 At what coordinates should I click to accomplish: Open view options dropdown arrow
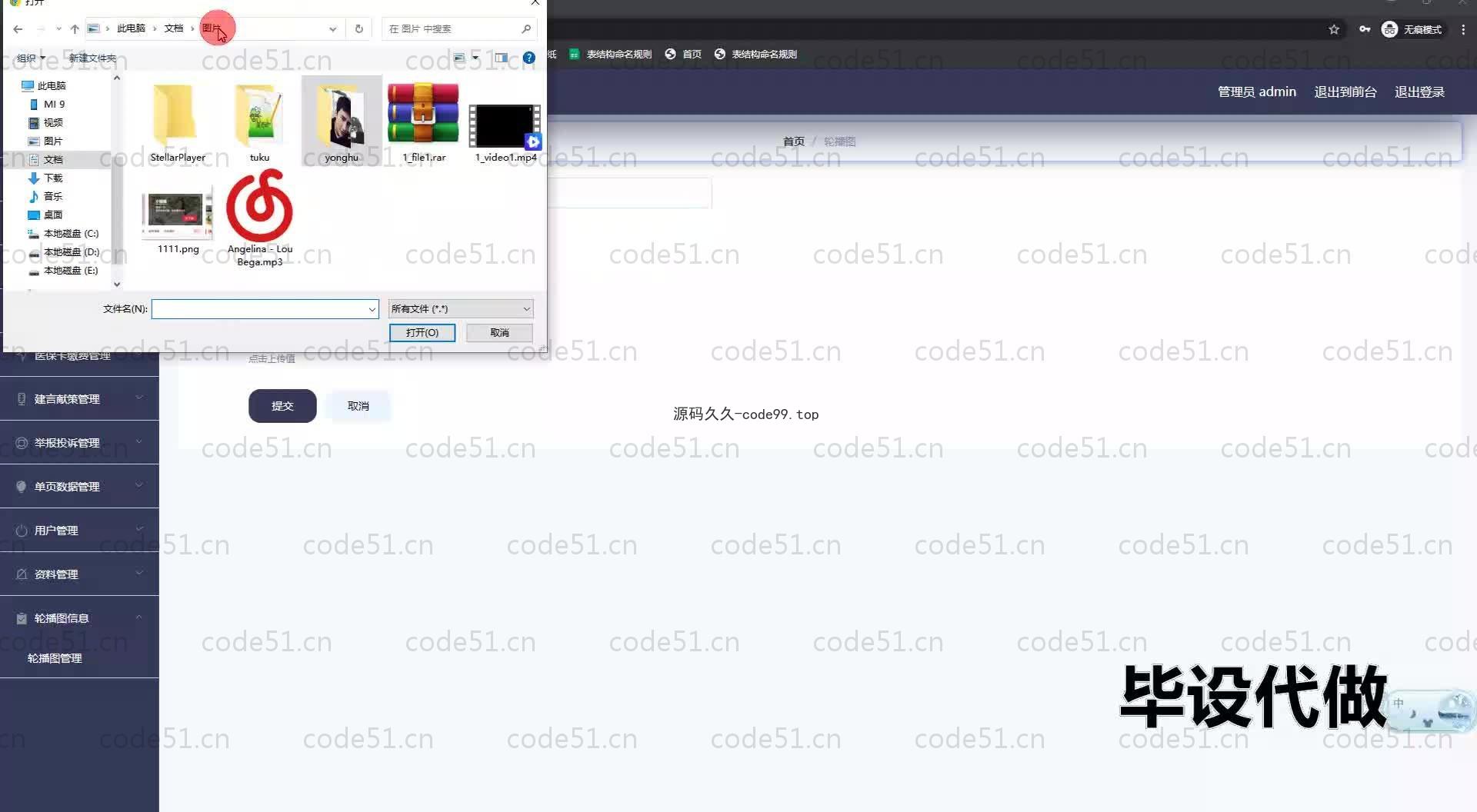(x=475, y=58)
